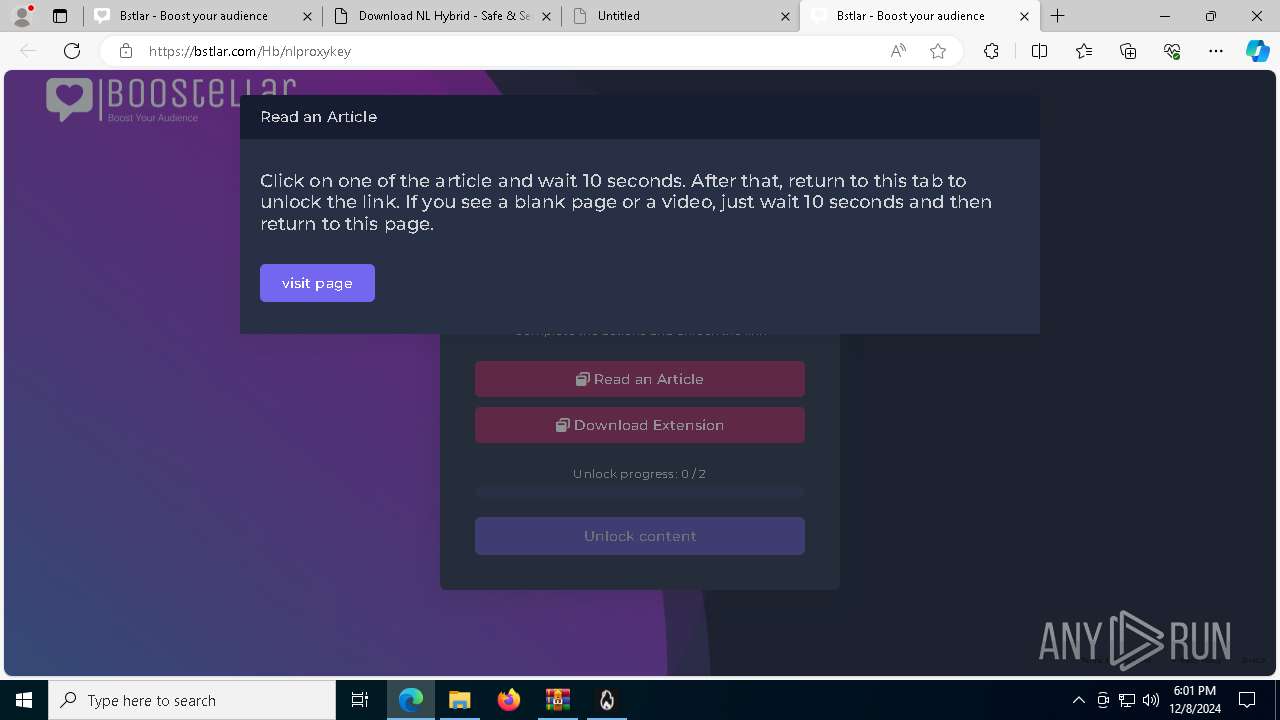Open the flame app on taskbar

coord(606,700)
